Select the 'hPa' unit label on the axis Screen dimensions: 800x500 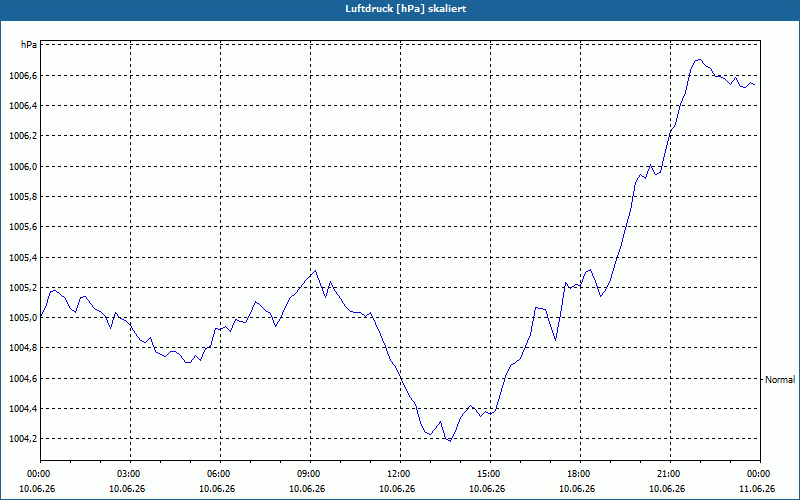[x=29, y=45]
